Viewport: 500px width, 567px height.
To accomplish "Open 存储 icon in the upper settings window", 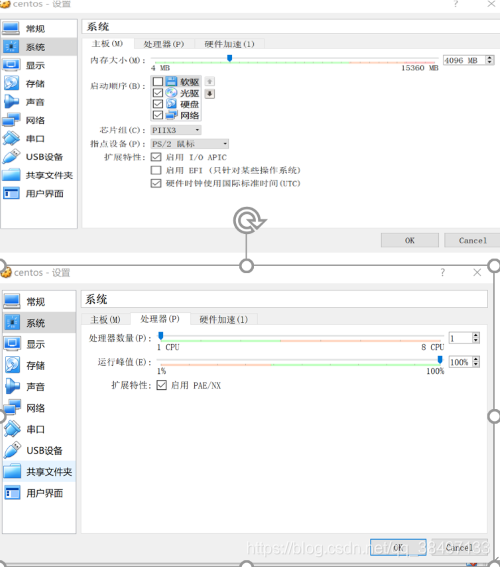I will [x=11, y=84].
